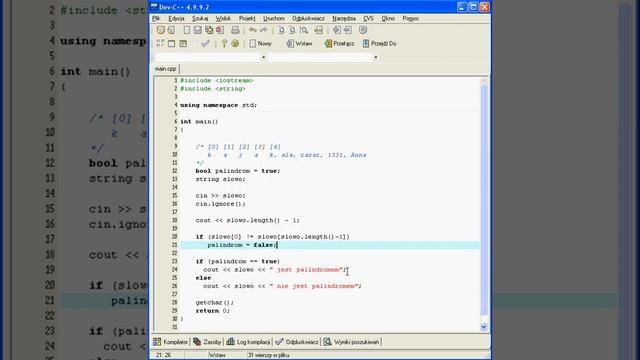Open Help via the question-mark icon
This screenshot has height=360, width=640.
pos(224,43)
